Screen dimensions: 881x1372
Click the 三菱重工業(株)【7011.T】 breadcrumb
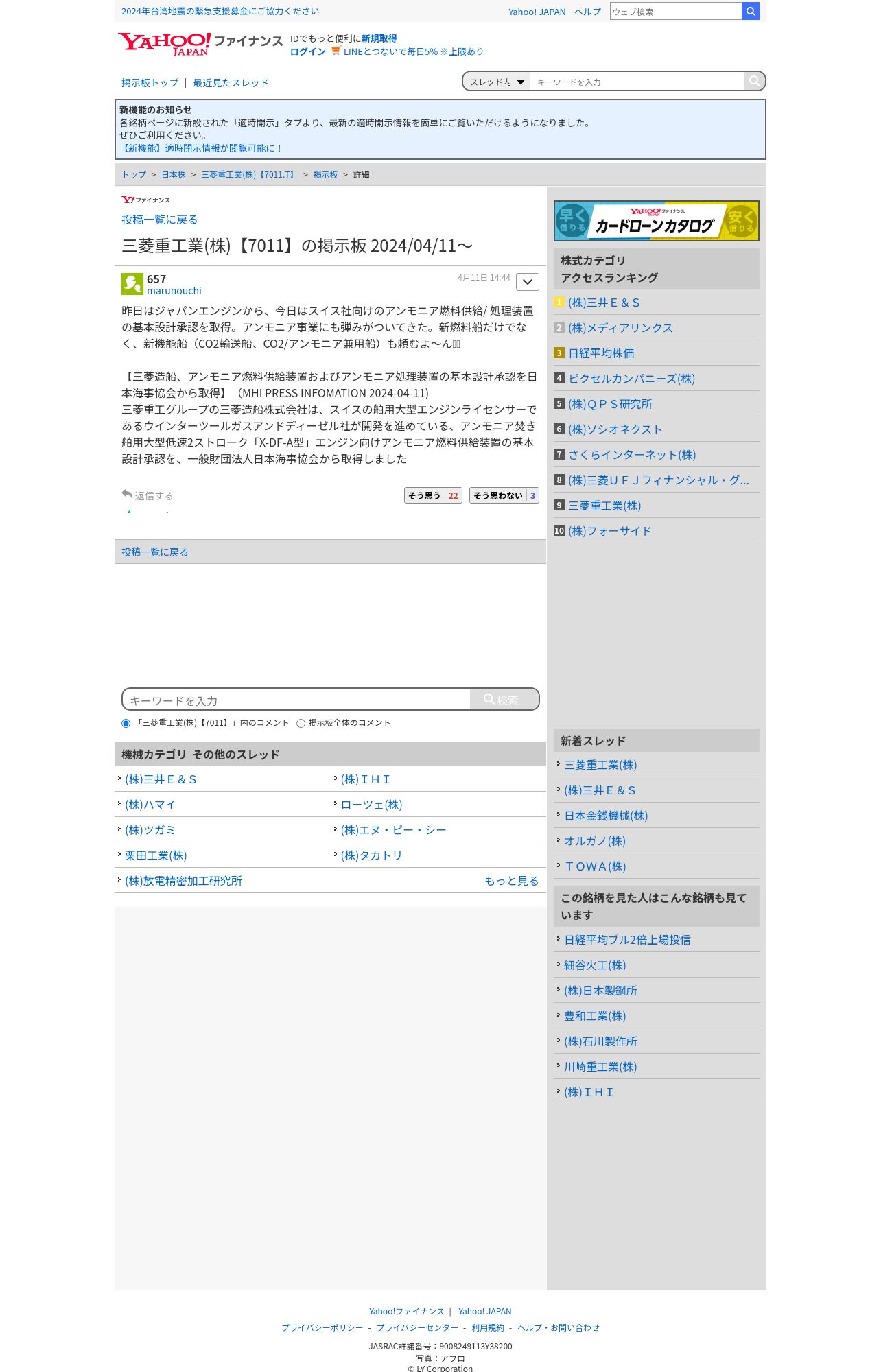249,175
